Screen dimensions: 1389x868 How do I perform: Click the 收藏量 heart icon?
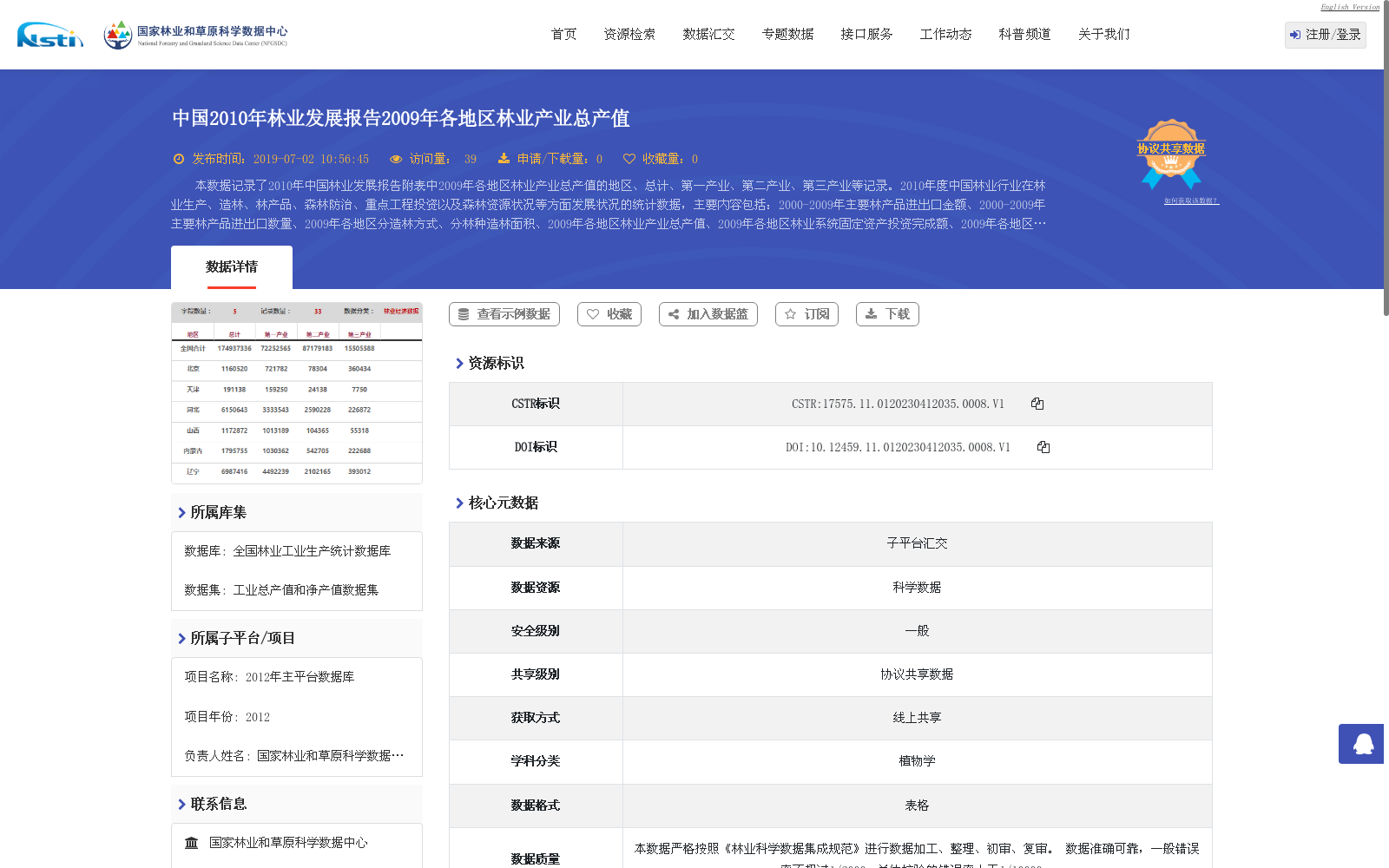629,159
